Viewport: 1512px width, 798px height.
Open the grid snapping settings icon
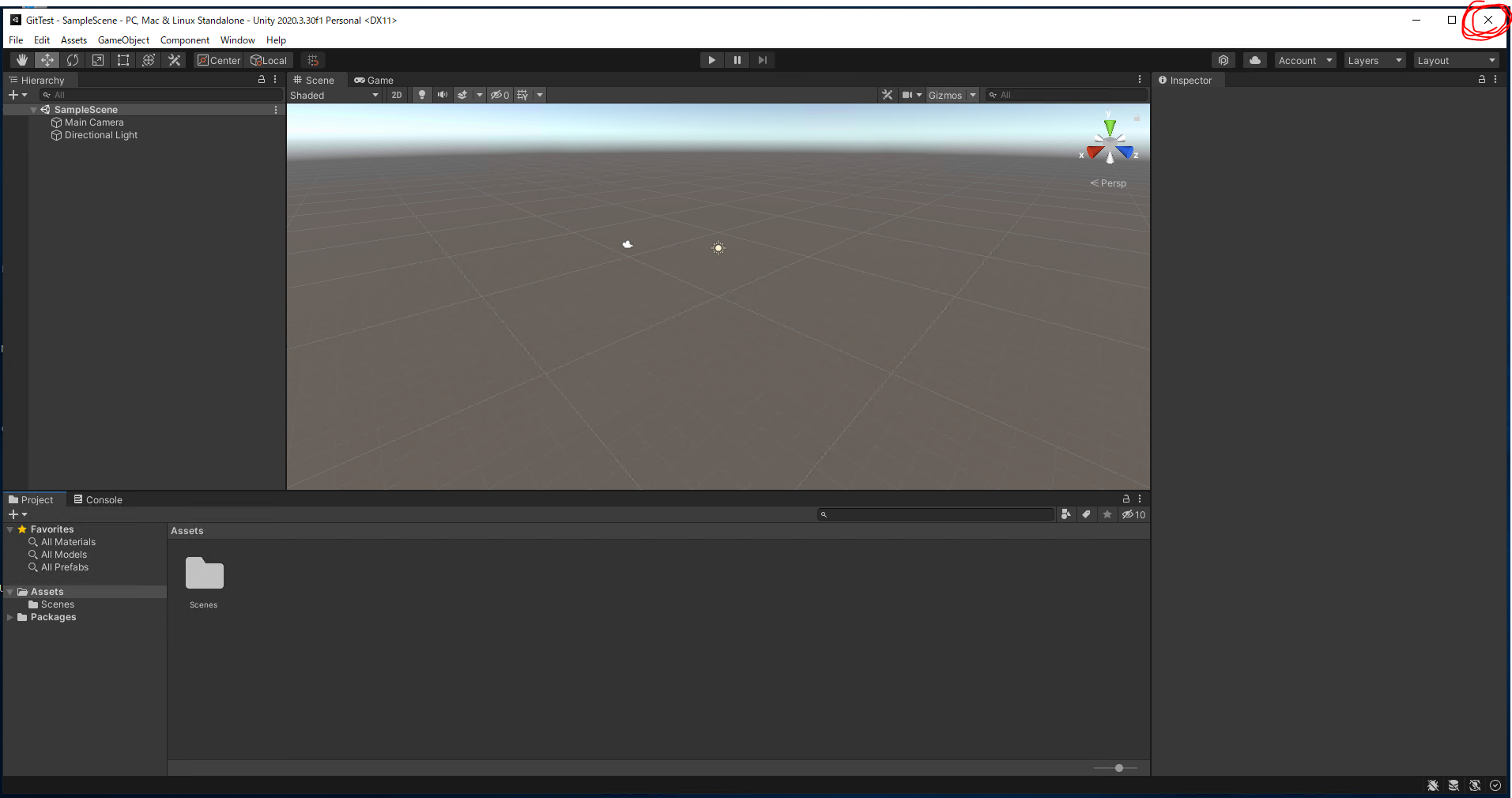click(x=312, y=60)
